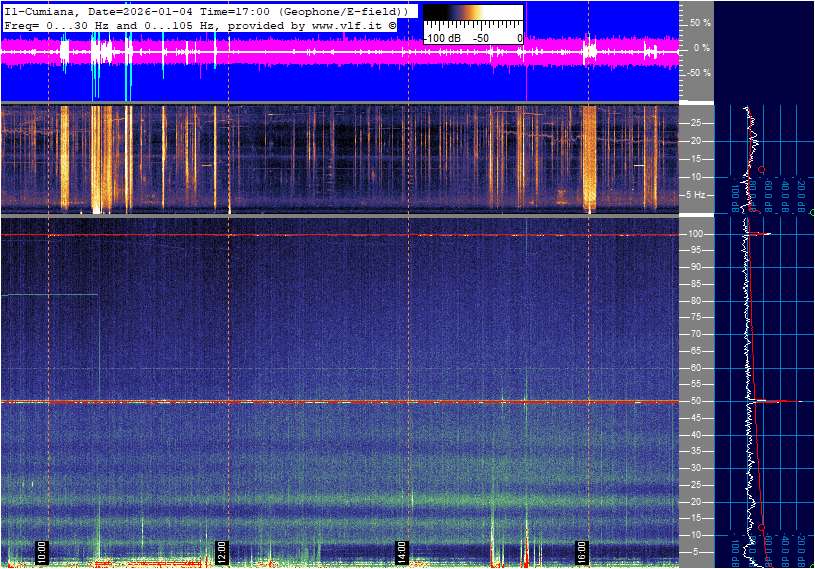Select red circle marker on upper spectrum graph
Screen dimensions: 815x569
click(x=761, y=170)
